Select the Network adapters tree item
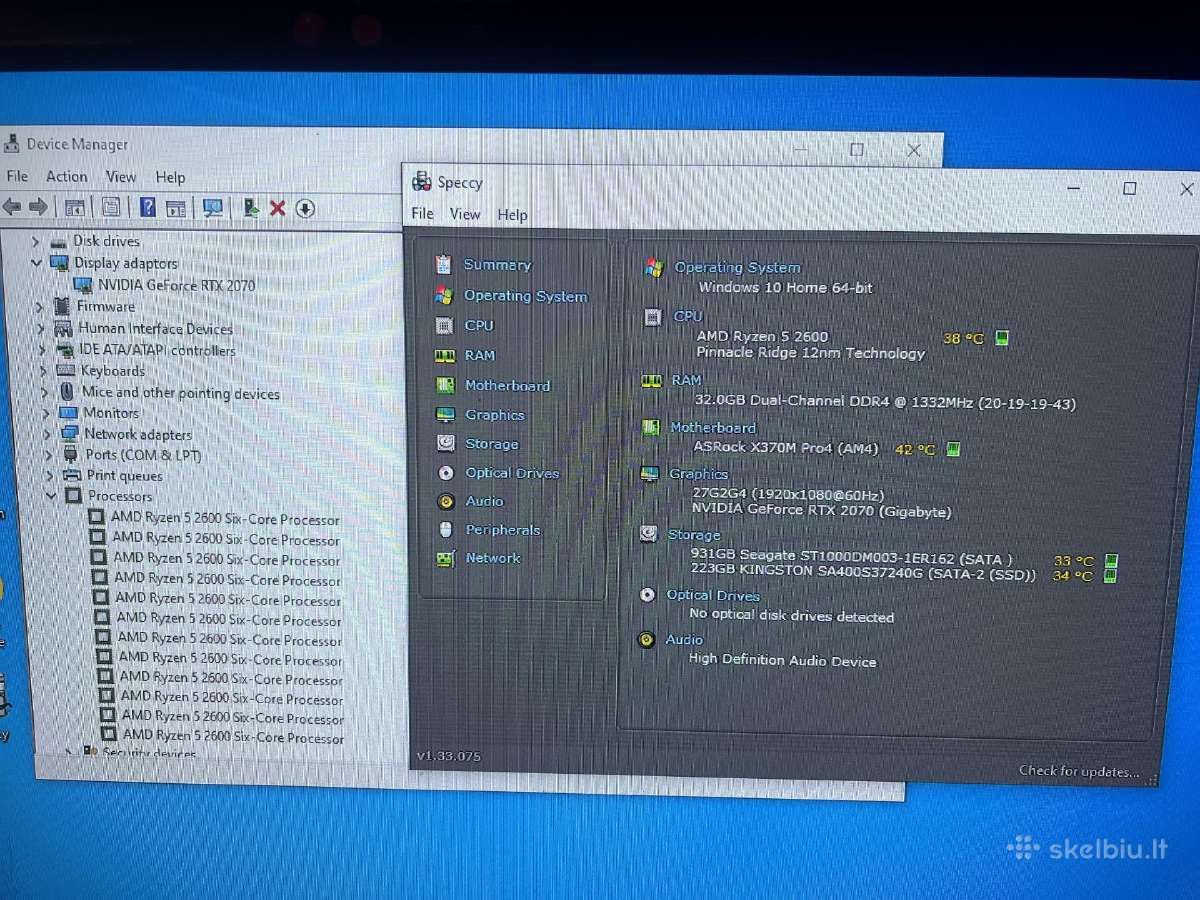The width and height of the screenshot is (1200, 900). [138, 434]
